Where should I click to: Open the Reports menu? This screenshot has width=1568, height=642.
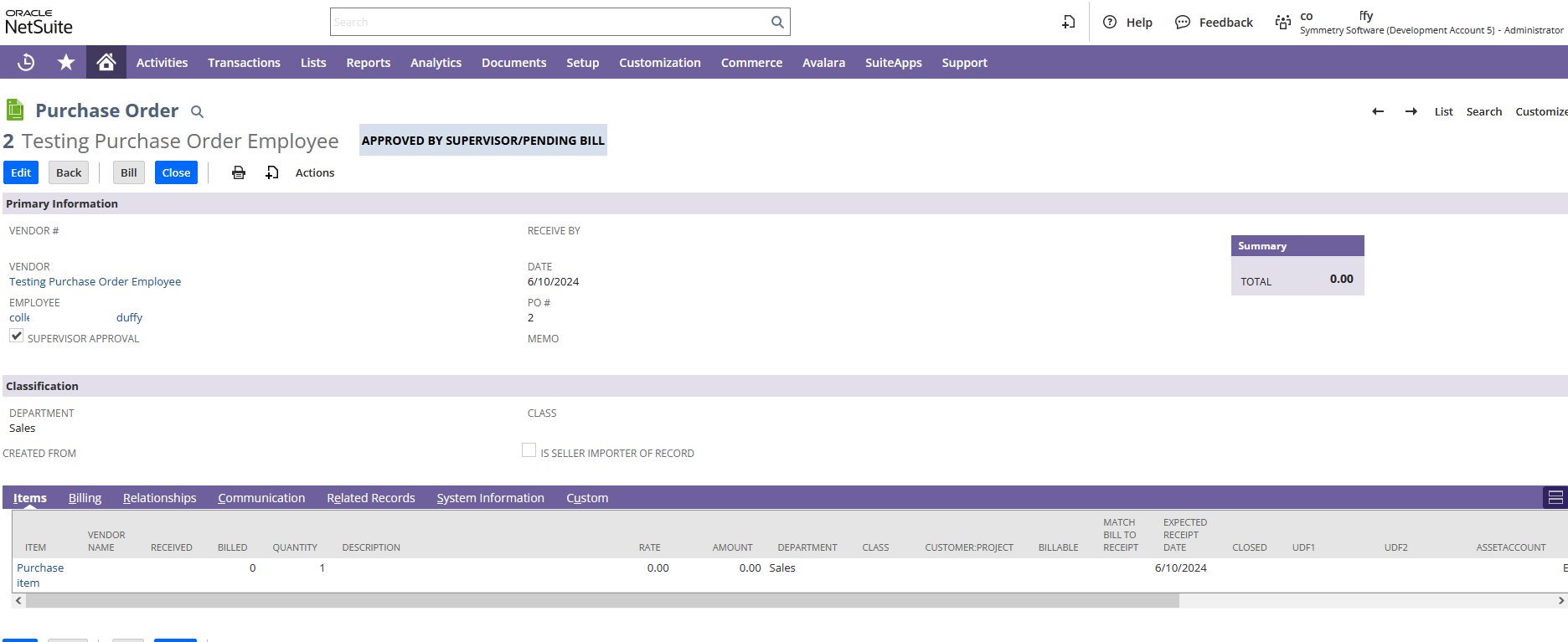[x=369, y=62]
